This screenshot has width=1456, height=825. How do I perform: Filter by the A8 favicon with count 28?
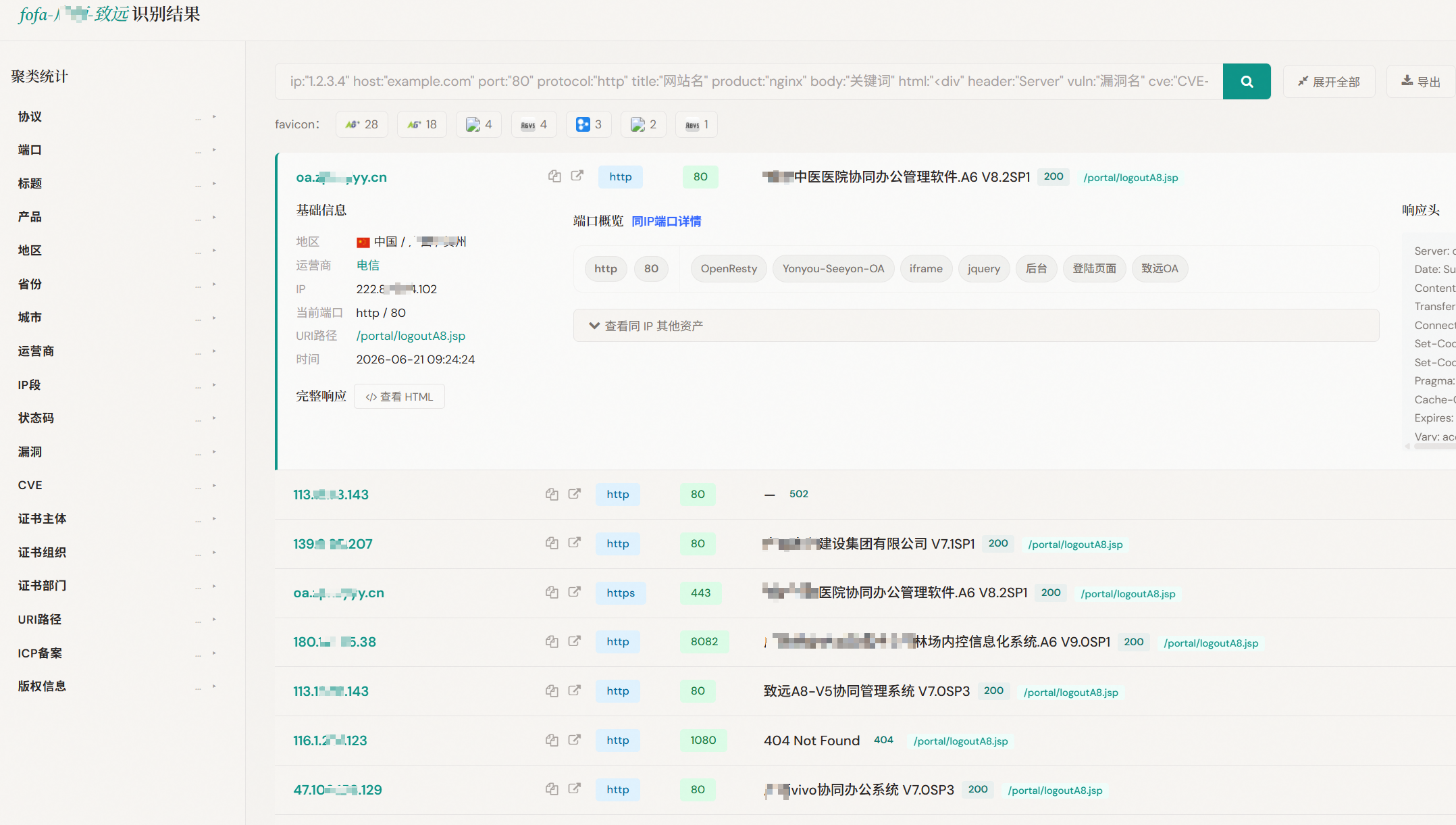click(x=362, y=124)
